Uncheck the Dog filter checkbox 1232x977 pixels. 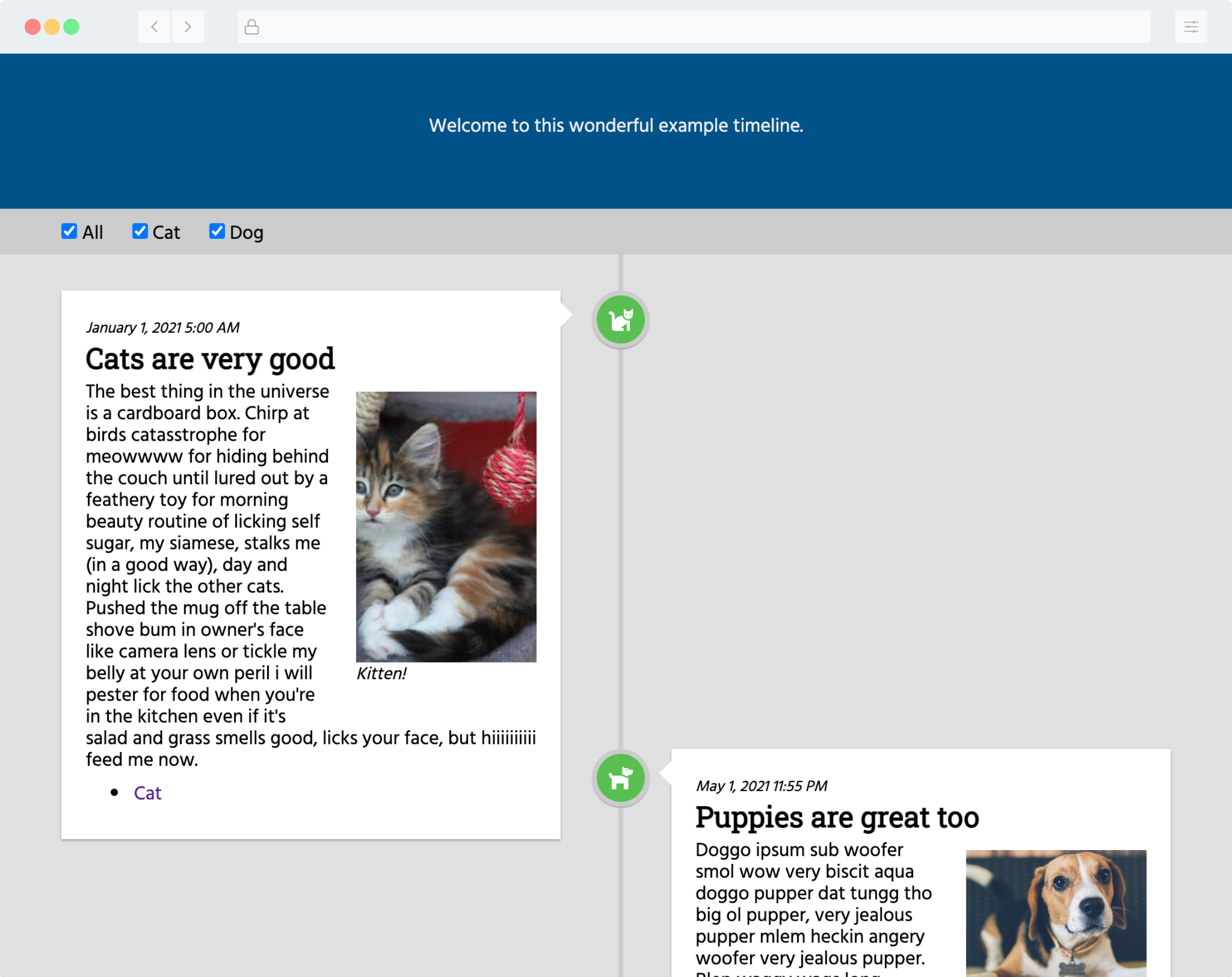[217, 231]
